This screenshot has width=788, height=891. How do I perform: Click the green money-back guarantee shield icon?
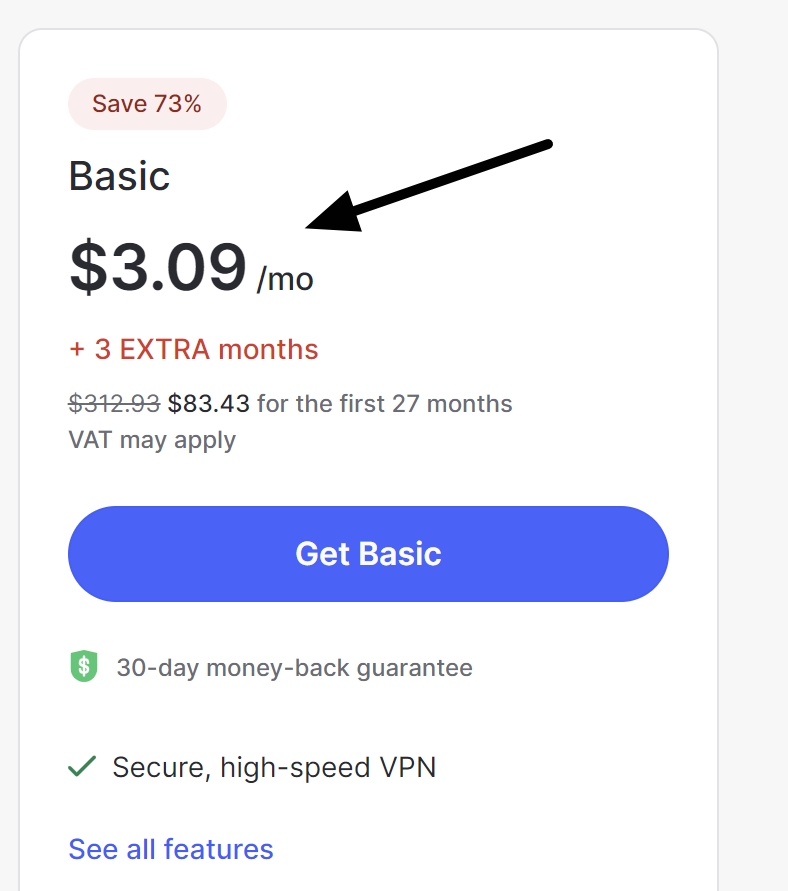[84, 667]
